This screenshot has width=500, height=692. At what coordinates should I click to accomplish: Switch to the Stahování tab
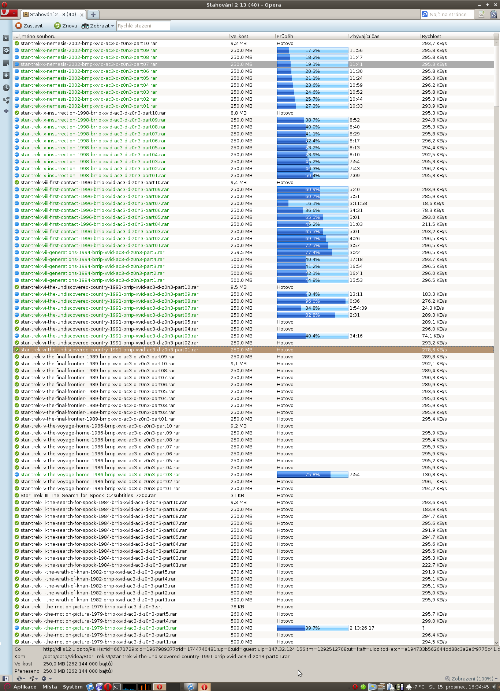53,15
